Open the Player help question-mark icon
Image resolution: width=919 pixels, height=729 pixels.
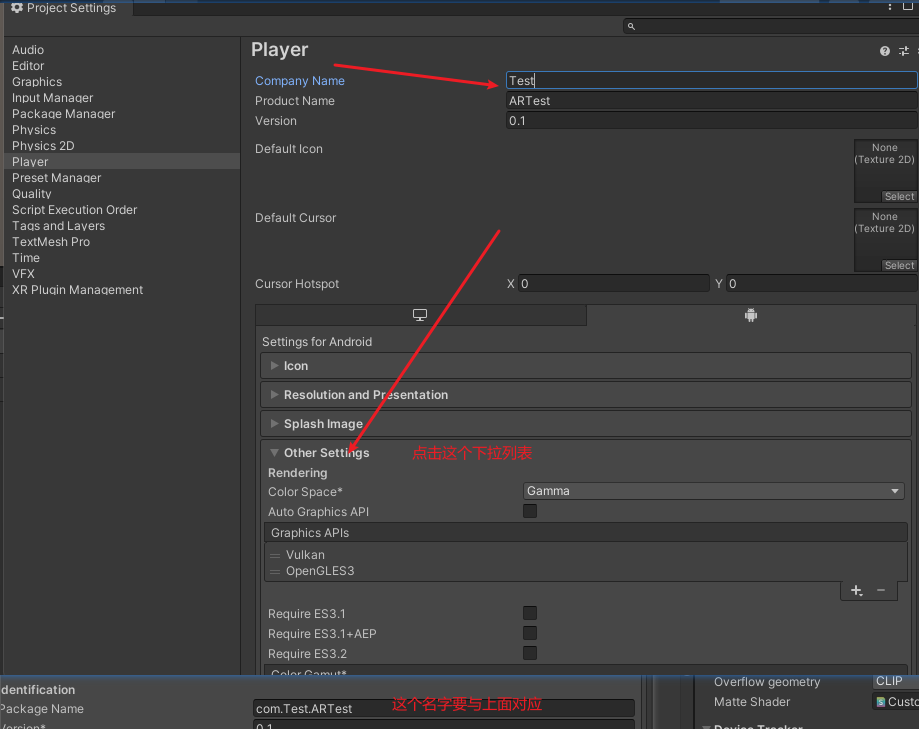click(x=885, y=51)
